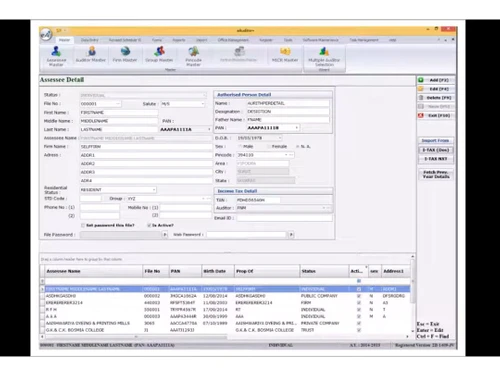Sort by the Assessee Name column header
This screenshot has width=500, height=375.
(x=94, y=271)
